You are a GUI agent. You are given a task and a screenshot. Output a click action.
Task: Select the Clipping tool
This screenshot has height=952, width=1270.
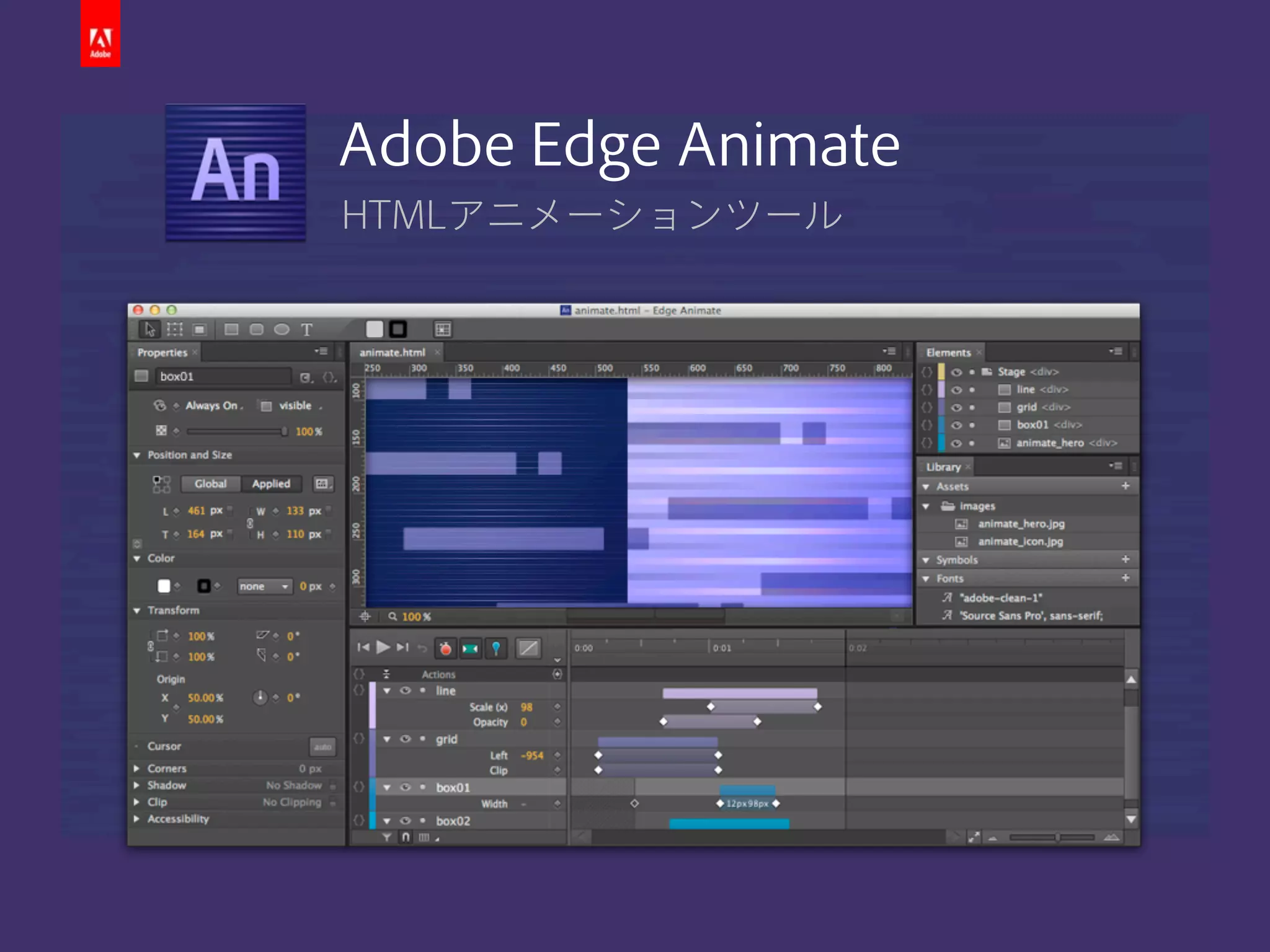[x=200, y=329]
